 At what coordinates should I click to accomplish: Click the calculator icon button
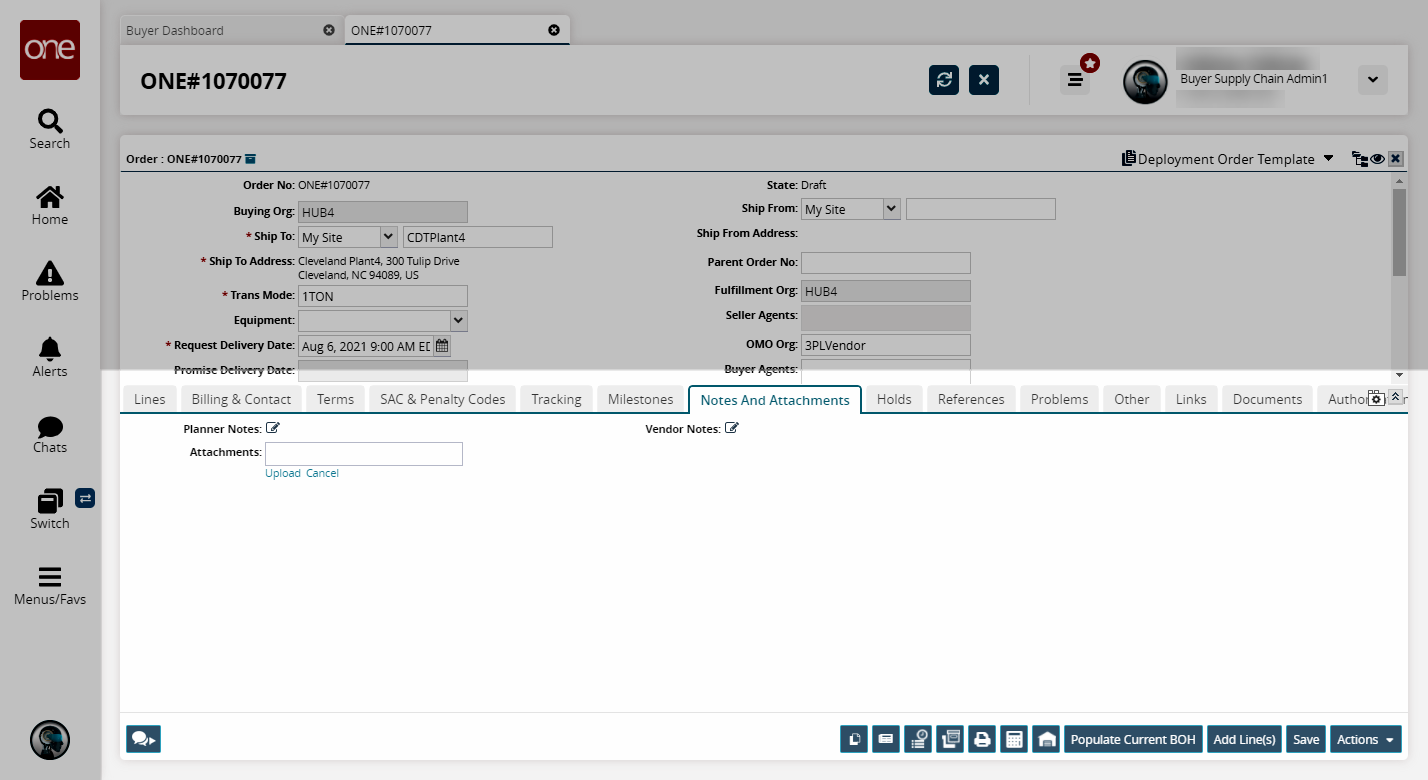coord(1014,739)
